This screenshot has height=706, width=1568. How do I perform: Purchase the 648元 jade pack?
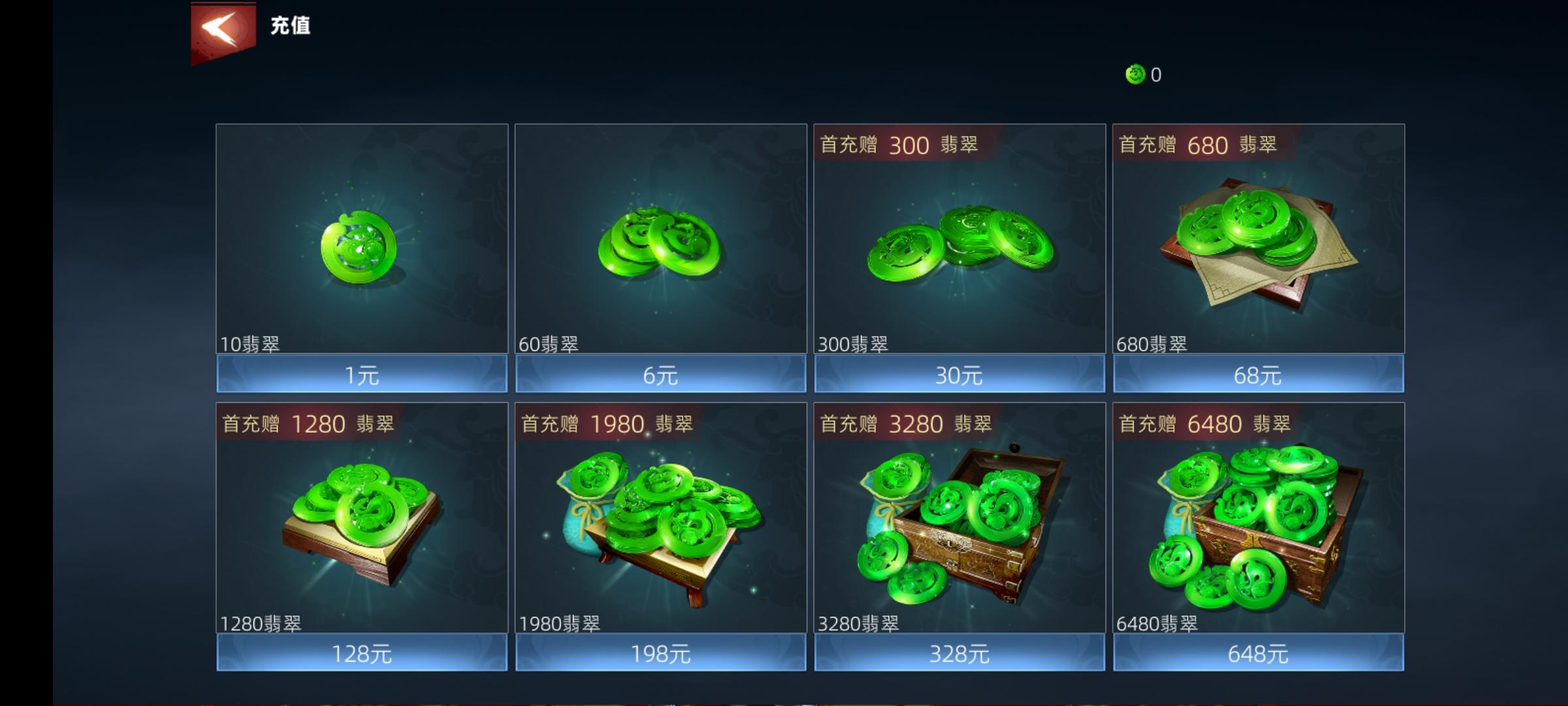pos(1258,653)
